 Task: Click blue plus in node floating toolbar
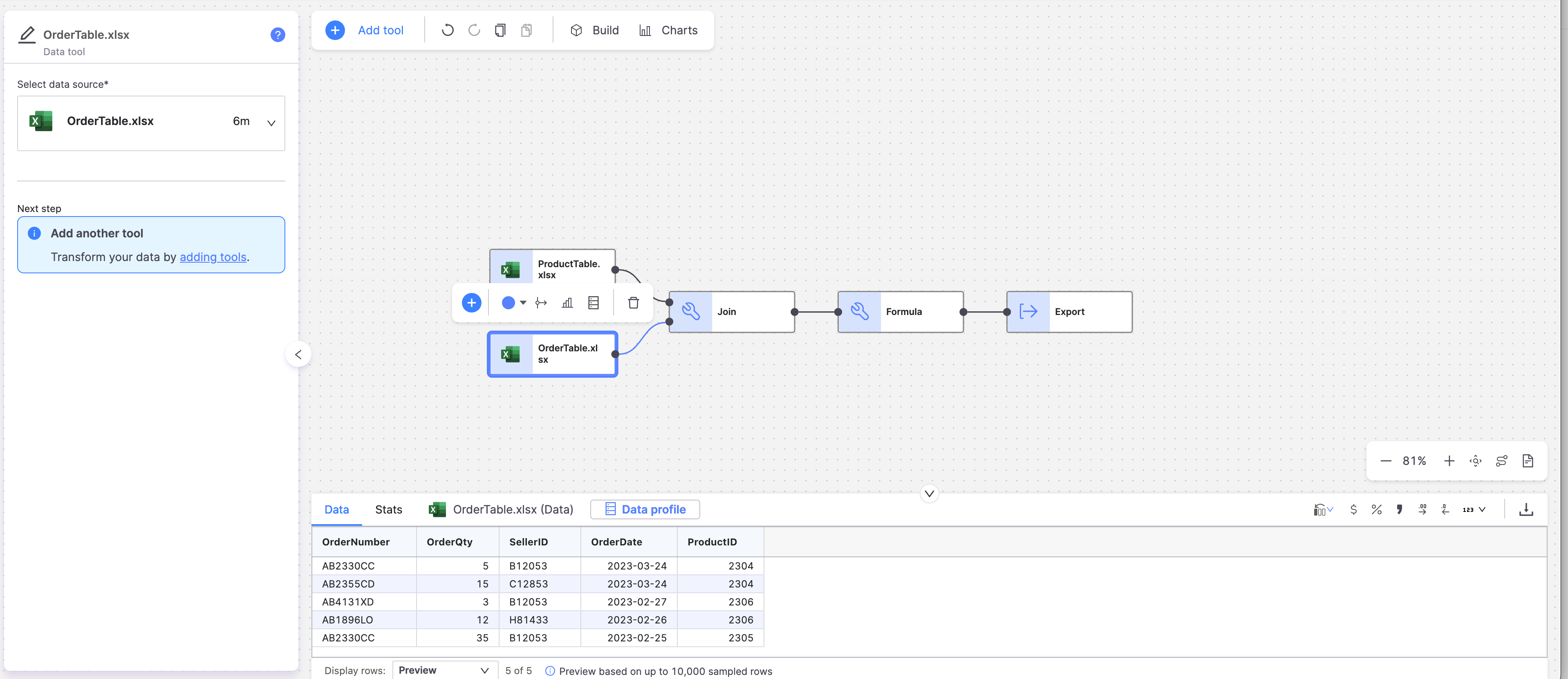(471, 302)
